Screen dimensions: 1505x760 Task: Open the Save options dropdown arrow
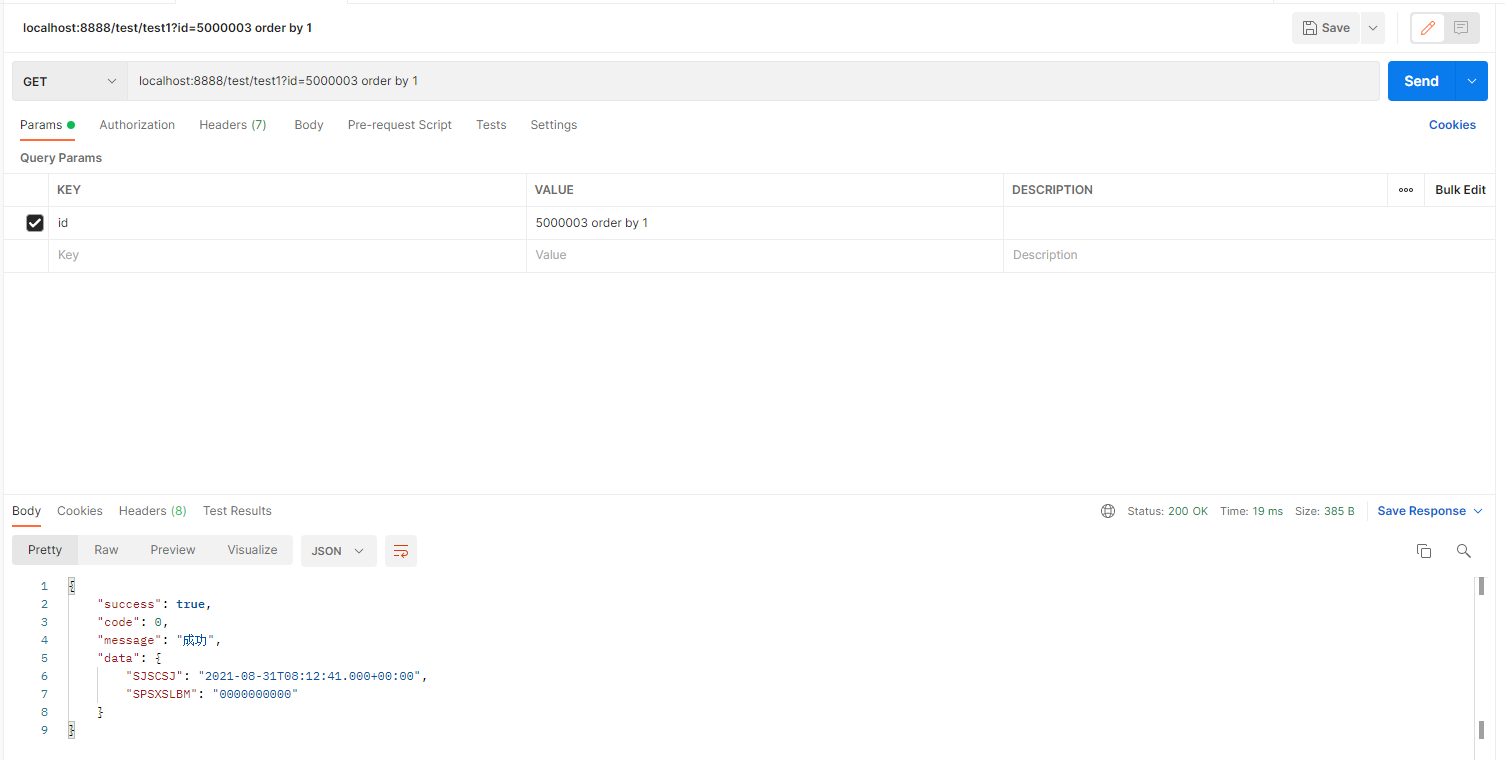[1373, 28]
